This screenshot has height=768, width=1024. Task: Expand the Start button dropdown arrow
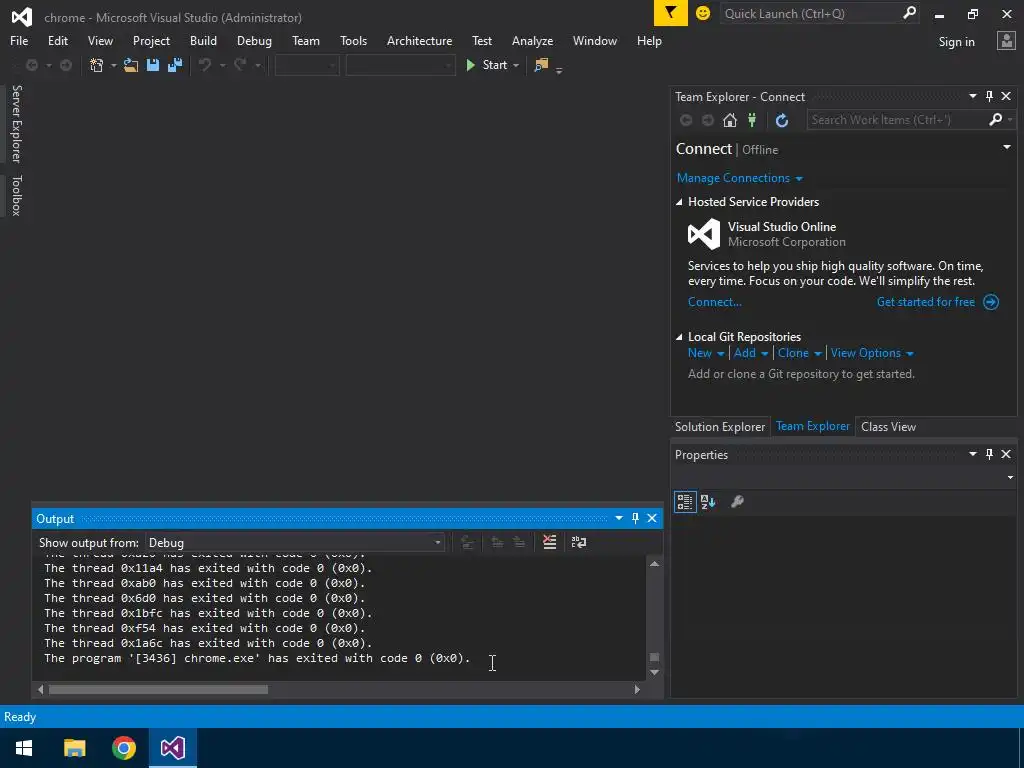click(516, 65)
